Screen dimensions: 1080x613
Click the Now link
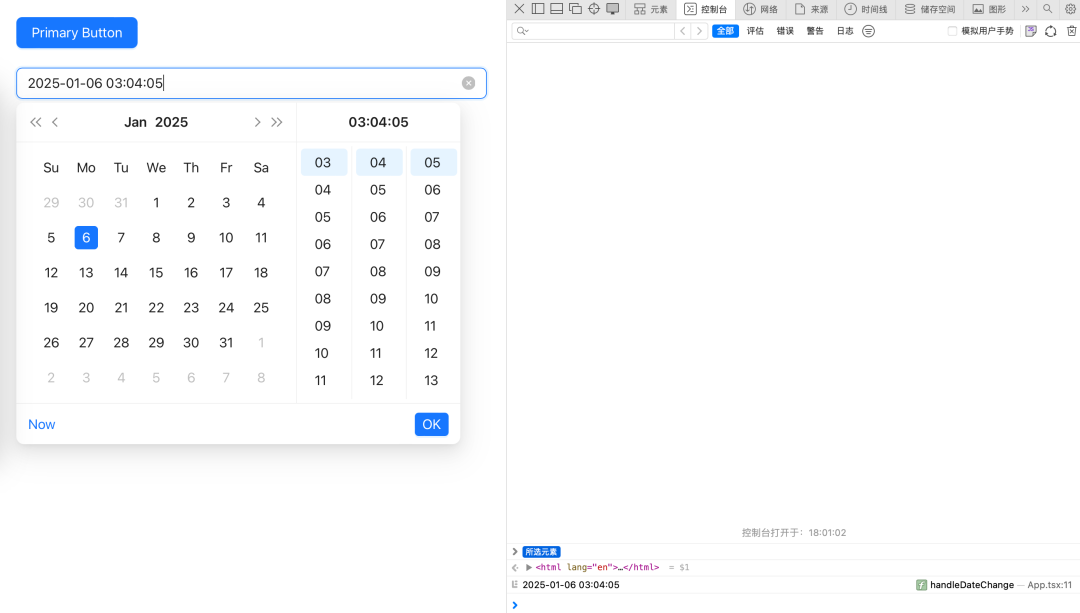point(41,424)
